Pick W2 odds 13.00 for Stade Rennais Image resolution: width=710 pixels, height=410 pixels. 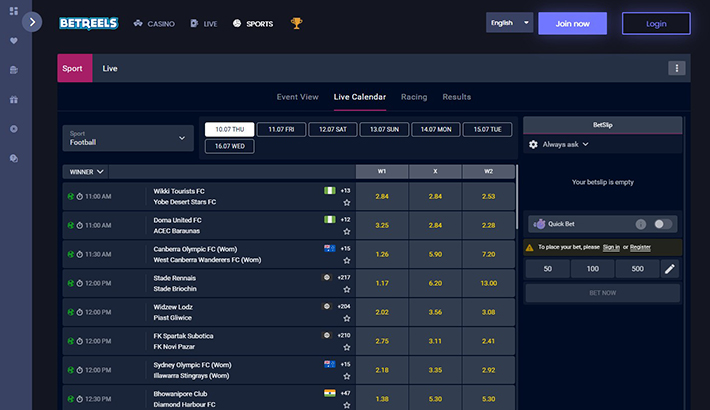click(x=489, y=284)
